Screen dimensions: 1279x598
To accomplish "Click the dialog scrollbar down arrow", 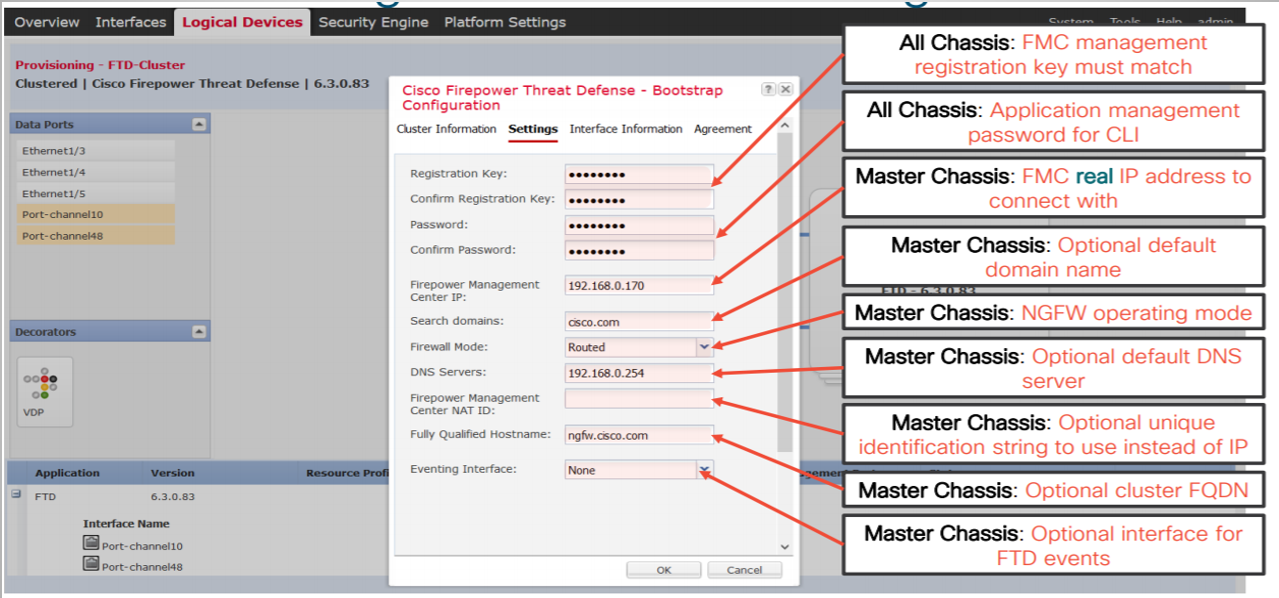I will [x=784, y=547].
